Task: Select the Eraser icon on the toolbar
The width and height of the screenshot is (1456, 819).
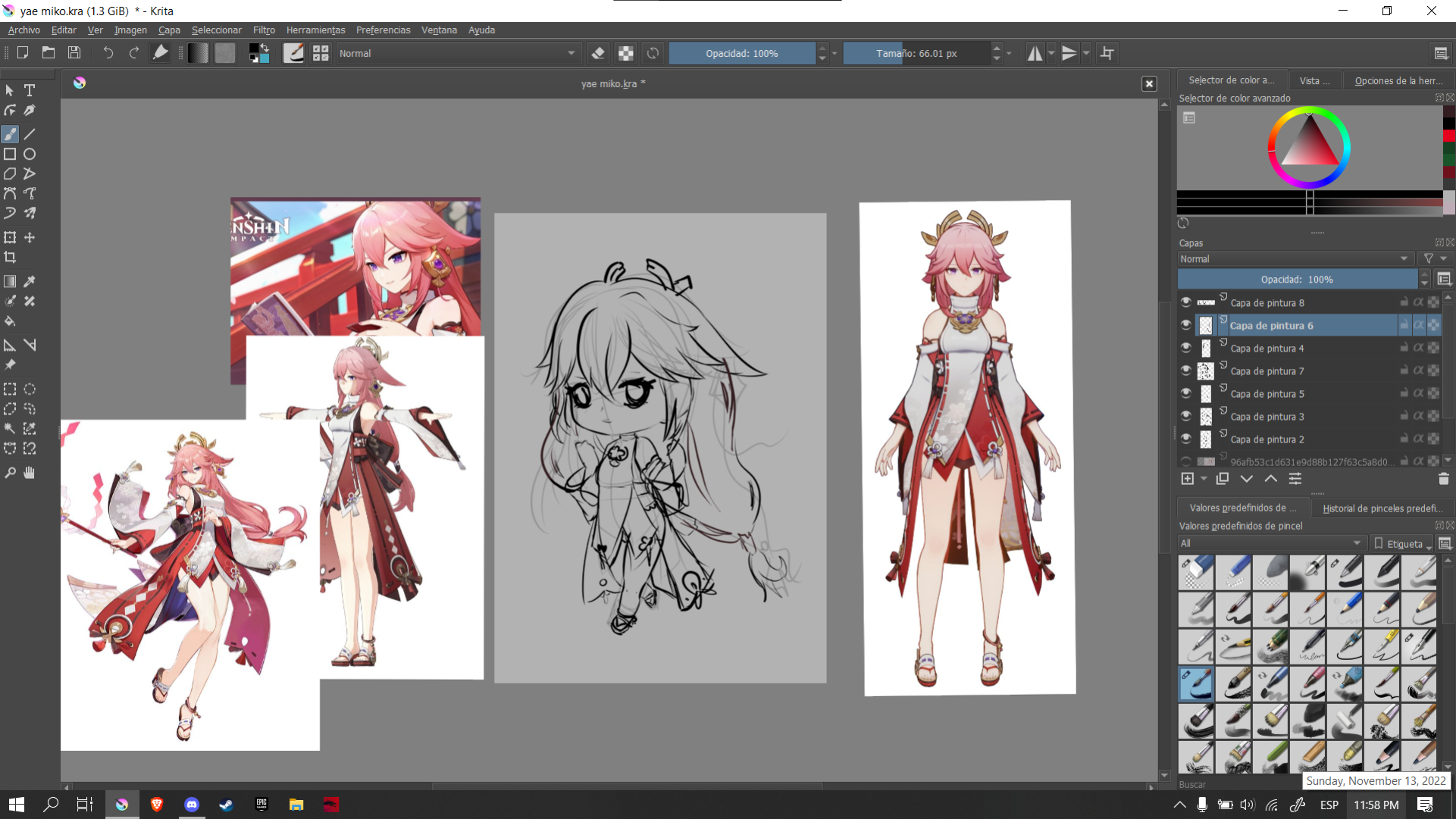Action: [598, 53]
